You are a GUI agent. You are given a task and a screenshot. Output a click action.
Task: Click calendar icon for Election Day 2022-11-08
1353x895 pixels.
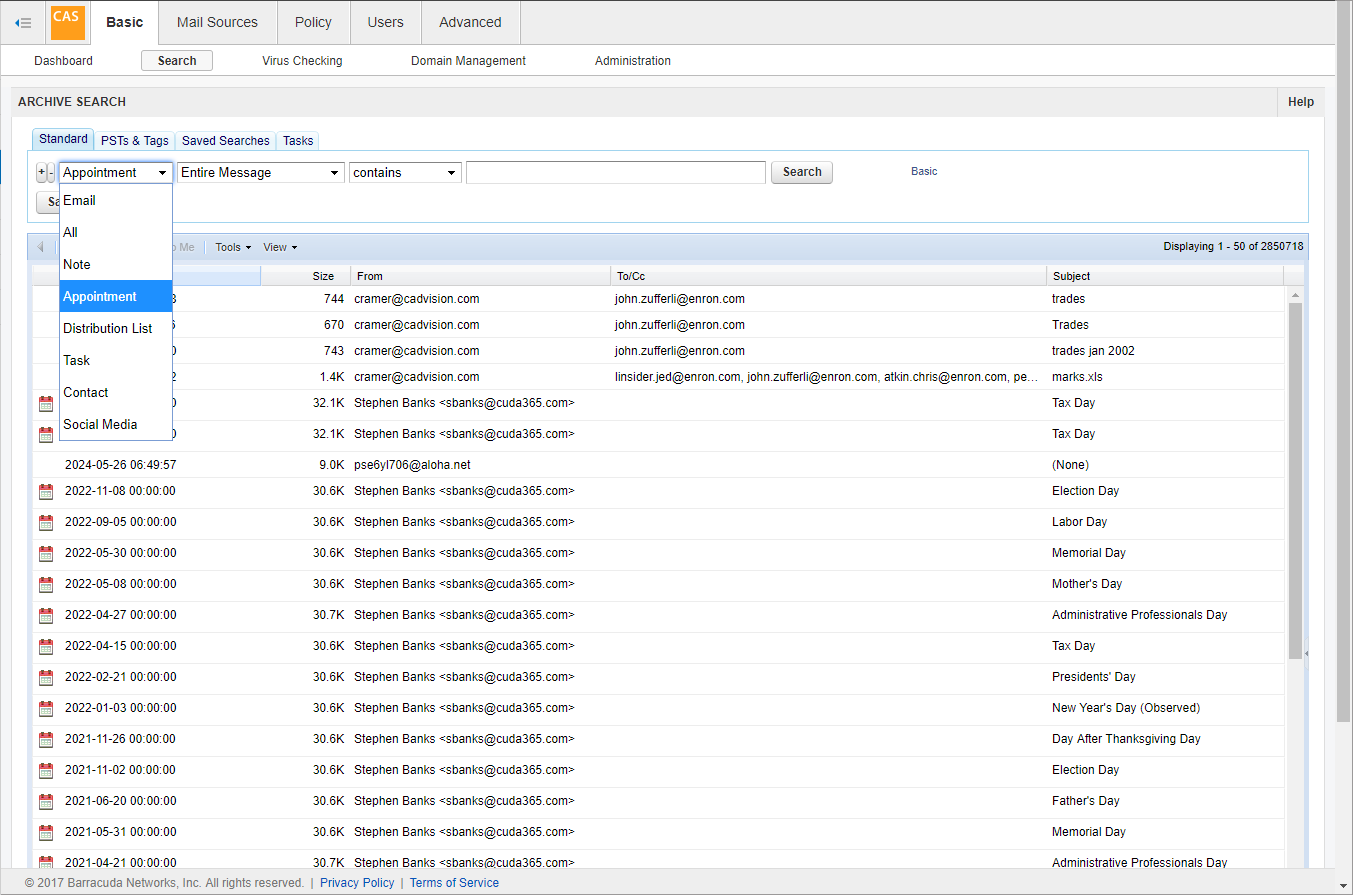point(46,491)
